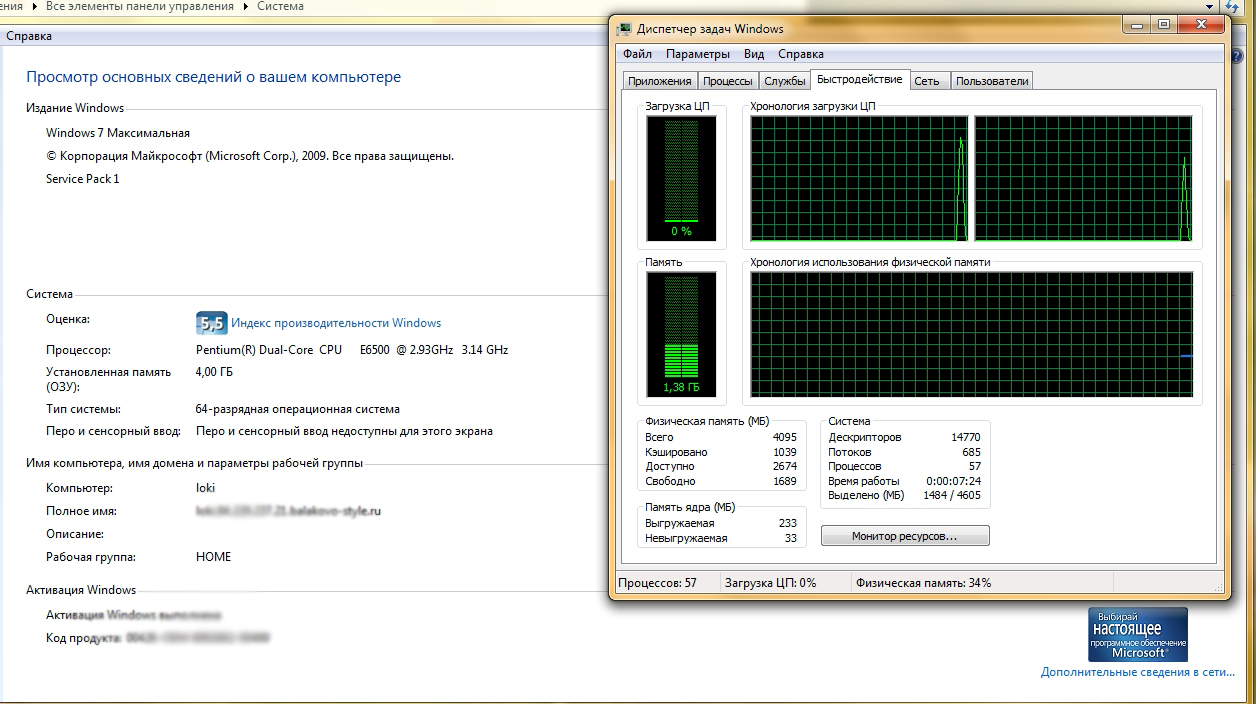The height and width of the screenshot is (704, 1256).
Task: Open the Справка menu in System window
Action: (29, 36)
